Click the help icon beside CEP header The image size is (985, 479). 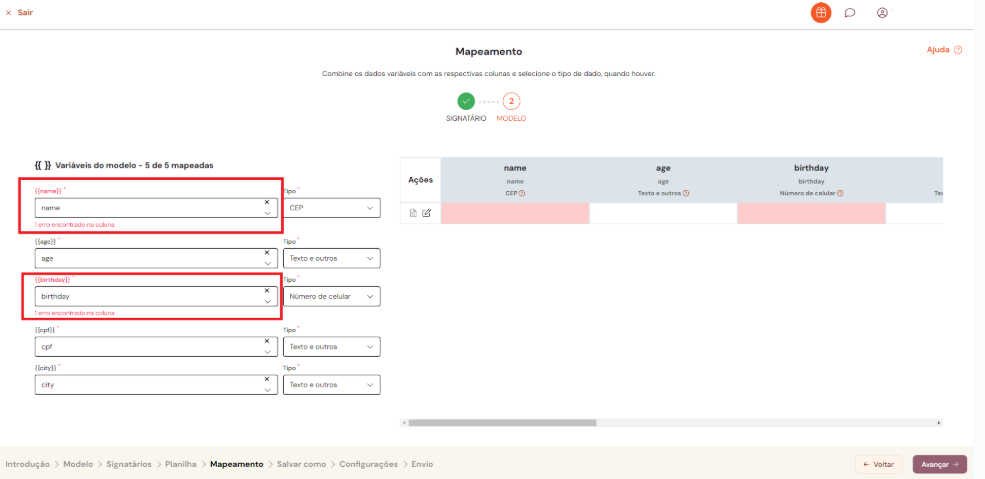[x=522, y=193]
